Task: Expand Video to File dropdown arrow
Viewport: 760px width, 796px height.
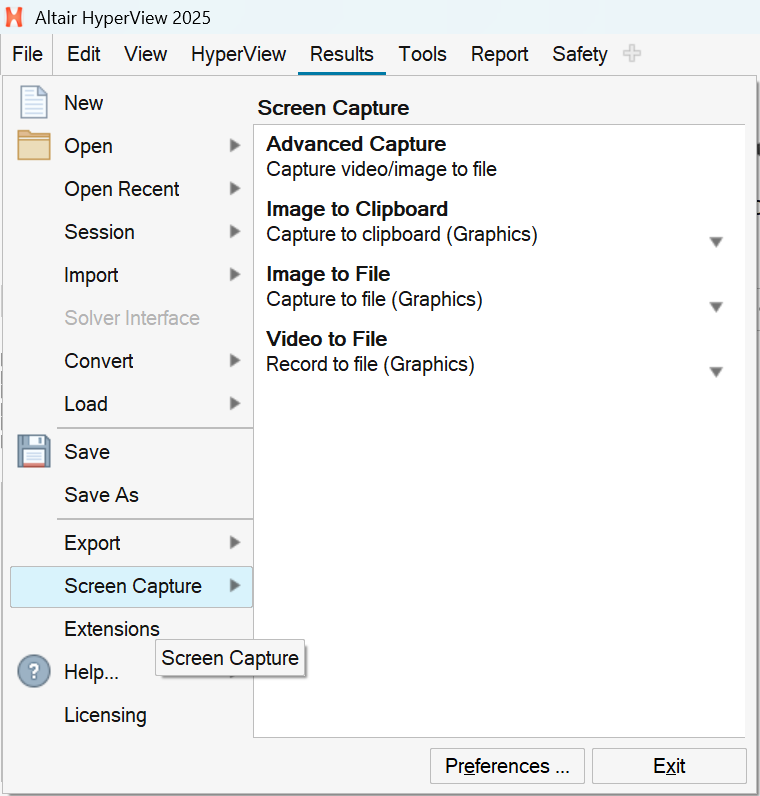Action: [716, 372]
